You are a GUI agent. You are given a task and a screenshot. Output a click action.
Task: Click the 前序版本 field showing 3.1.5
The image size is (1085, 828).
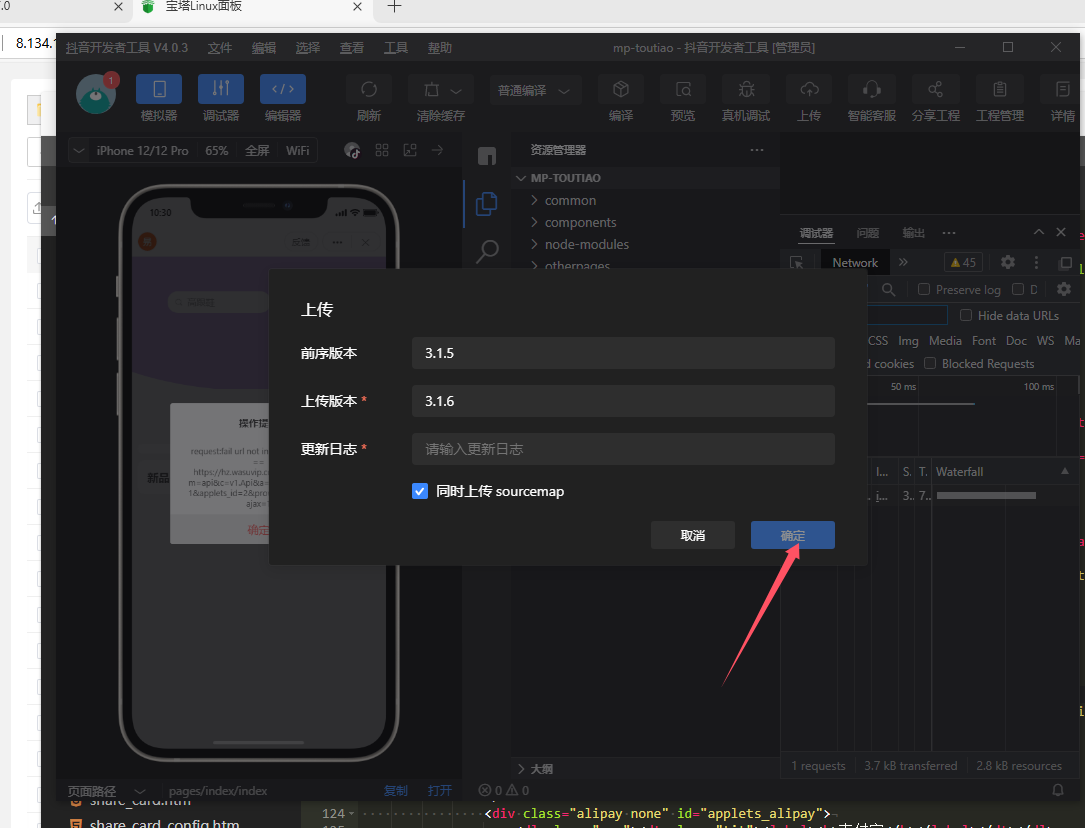click(x=623, y=353)
